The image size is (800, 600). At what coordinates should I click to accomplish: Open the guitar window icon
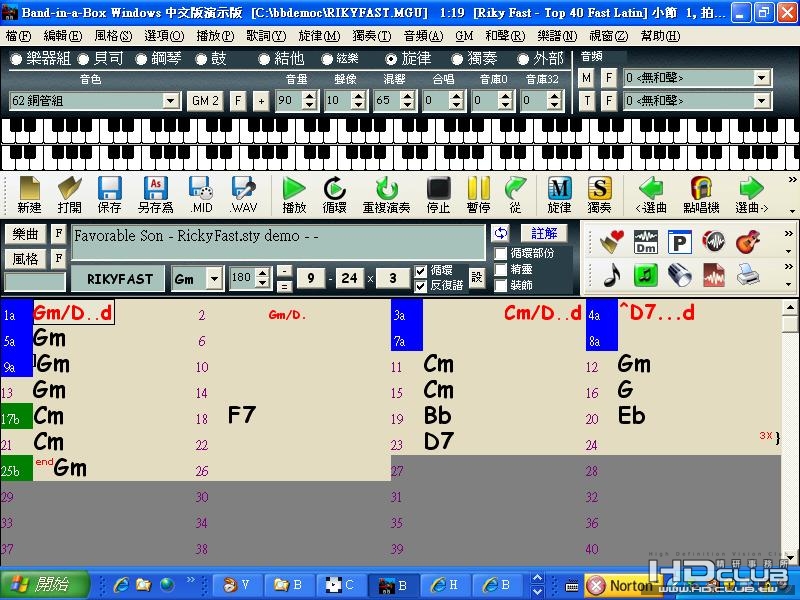(747, 241)
